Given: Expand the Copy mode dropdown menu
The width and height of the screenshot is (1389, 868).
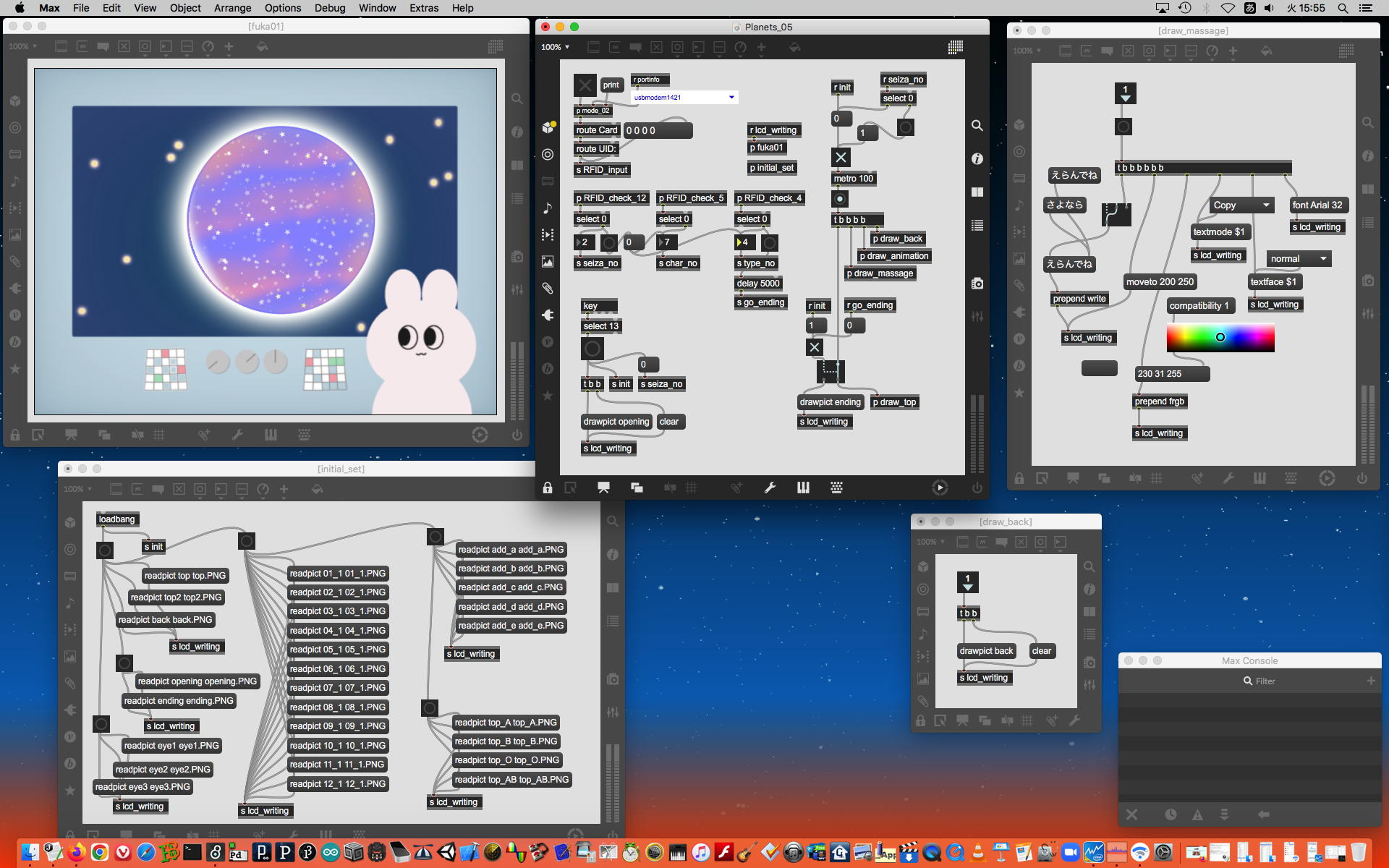Looking at the screenshot, I should 1266,205.
